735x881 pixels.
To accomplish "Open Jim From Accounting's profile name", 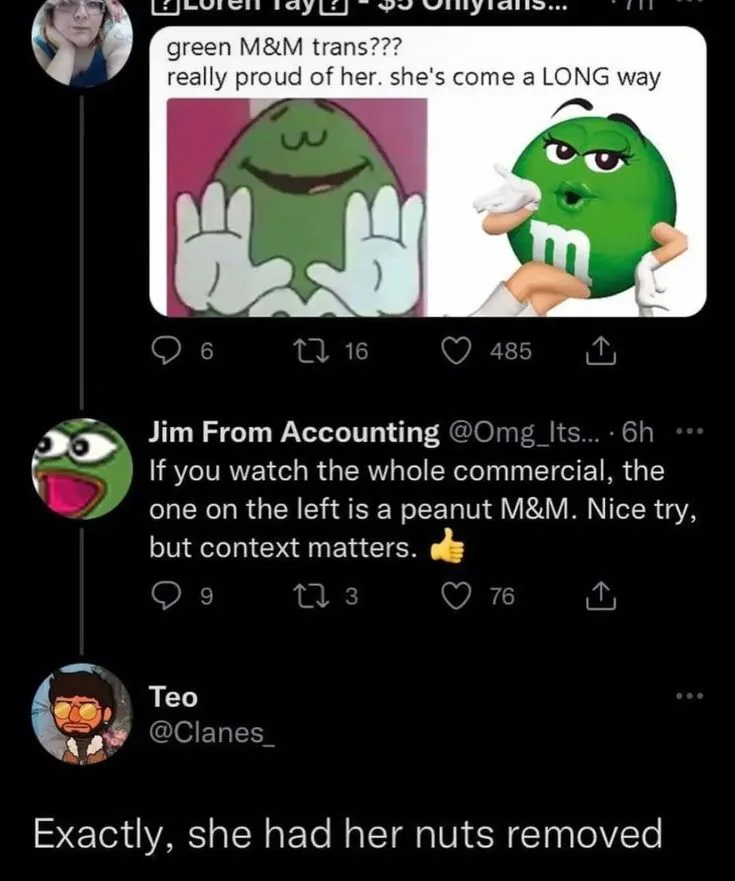I will [293, 432].
